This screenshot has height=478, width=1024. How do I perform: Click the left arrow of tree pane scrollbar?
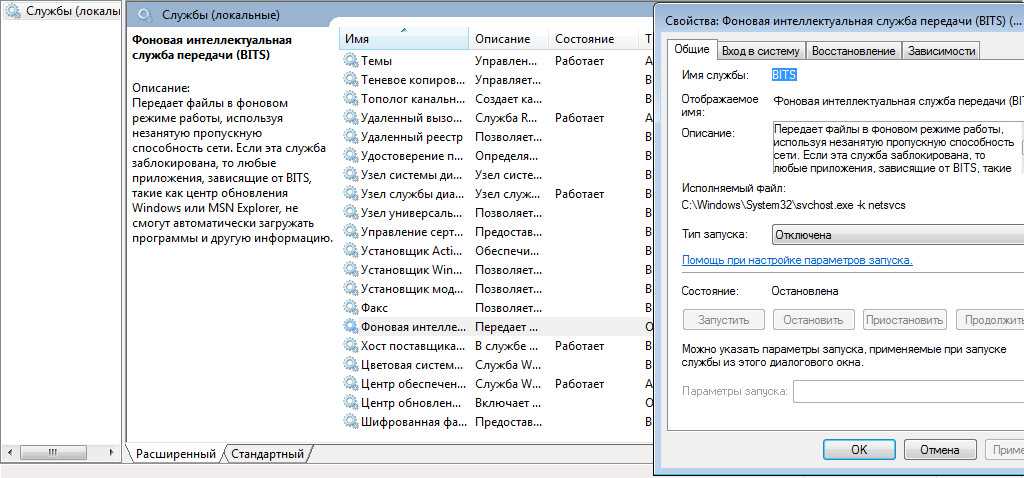click(8, 451)
